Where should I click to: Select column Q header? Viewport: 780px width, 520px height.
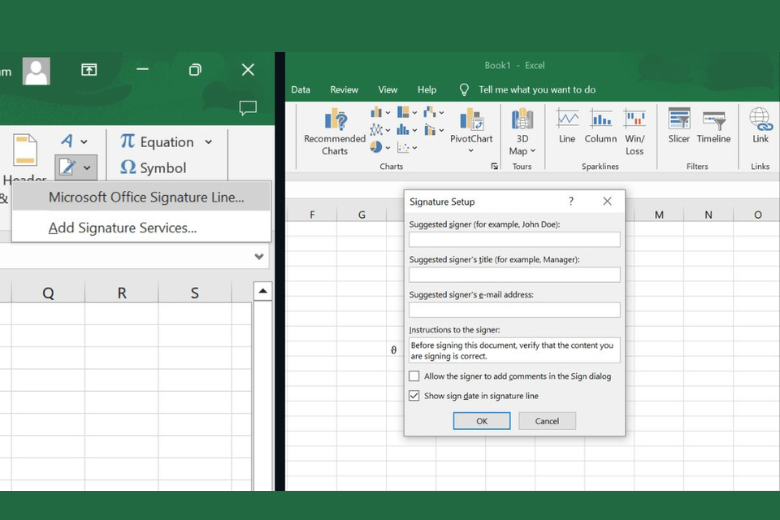coord(48,293)
